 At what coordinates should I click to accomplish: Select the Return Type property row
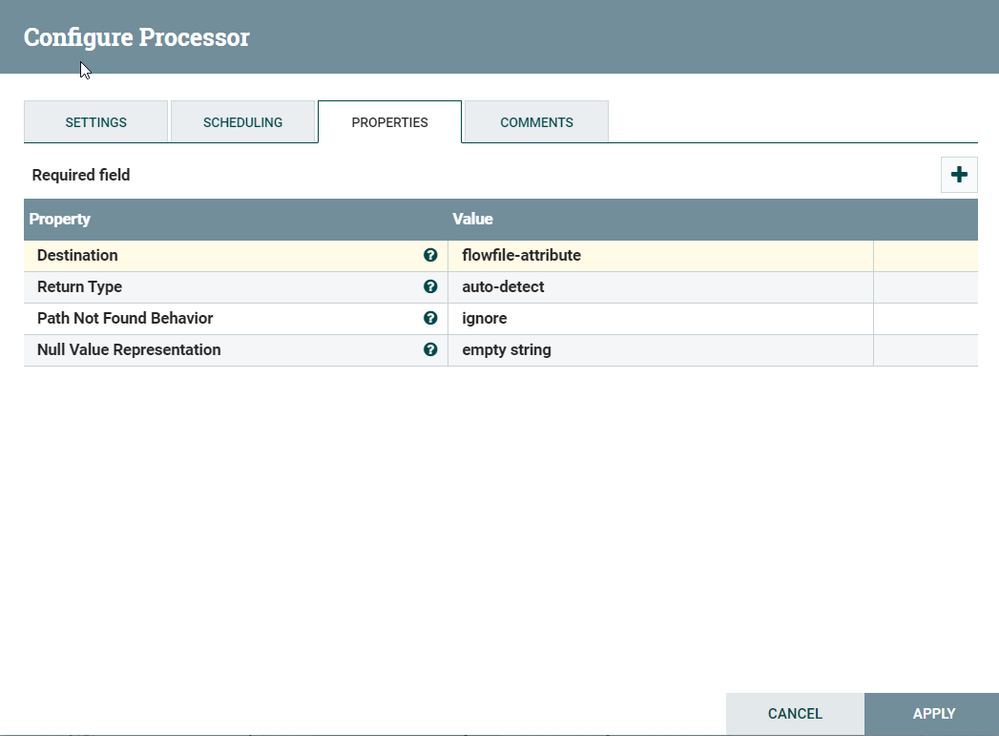tap(501, 287)
